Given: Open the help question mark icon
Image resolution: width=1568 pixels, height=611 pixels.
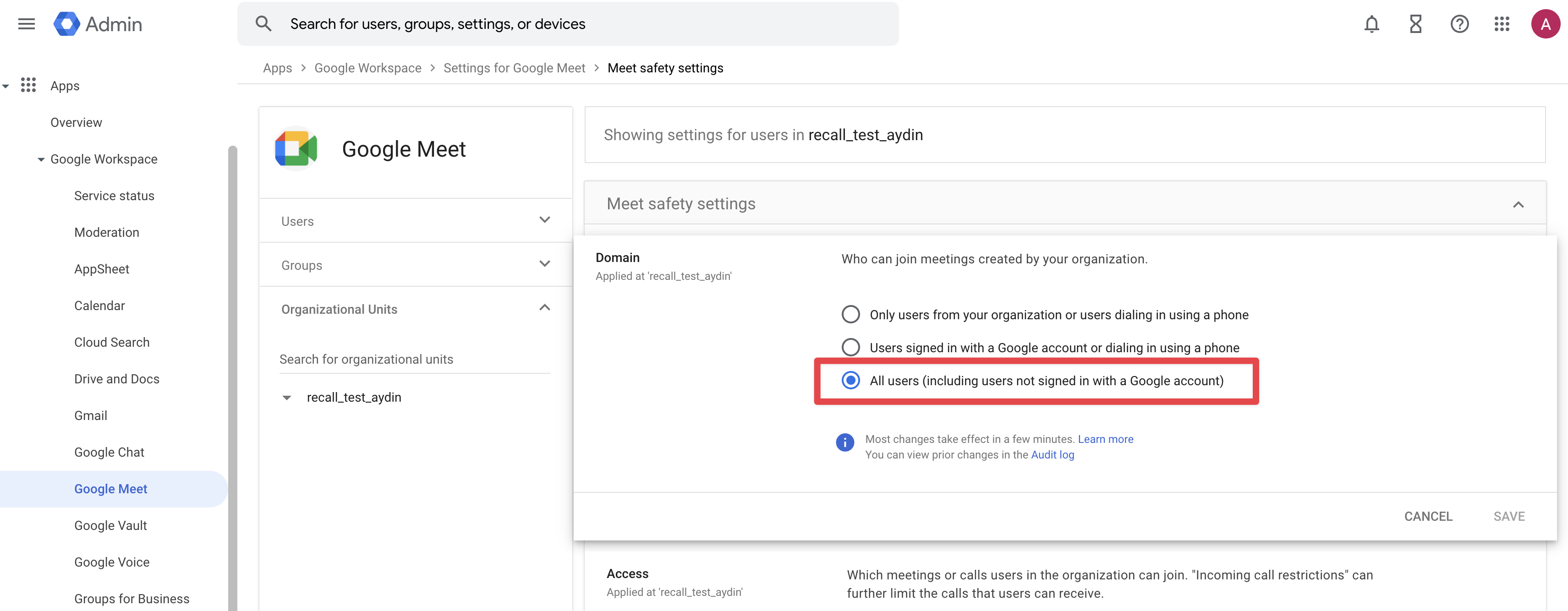Looking at the screenshot, I should coord(1459,24).
